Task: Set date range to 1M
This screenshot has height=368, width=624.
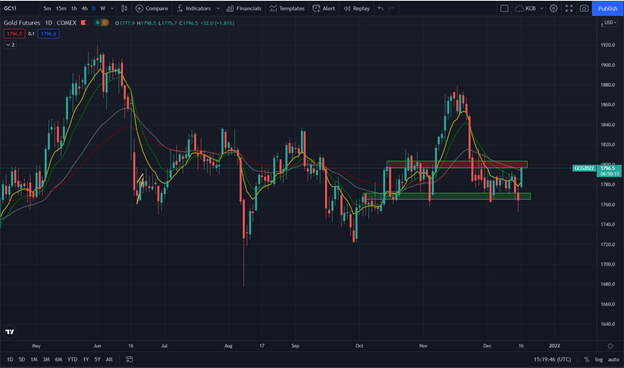Action: coord(34,359)
